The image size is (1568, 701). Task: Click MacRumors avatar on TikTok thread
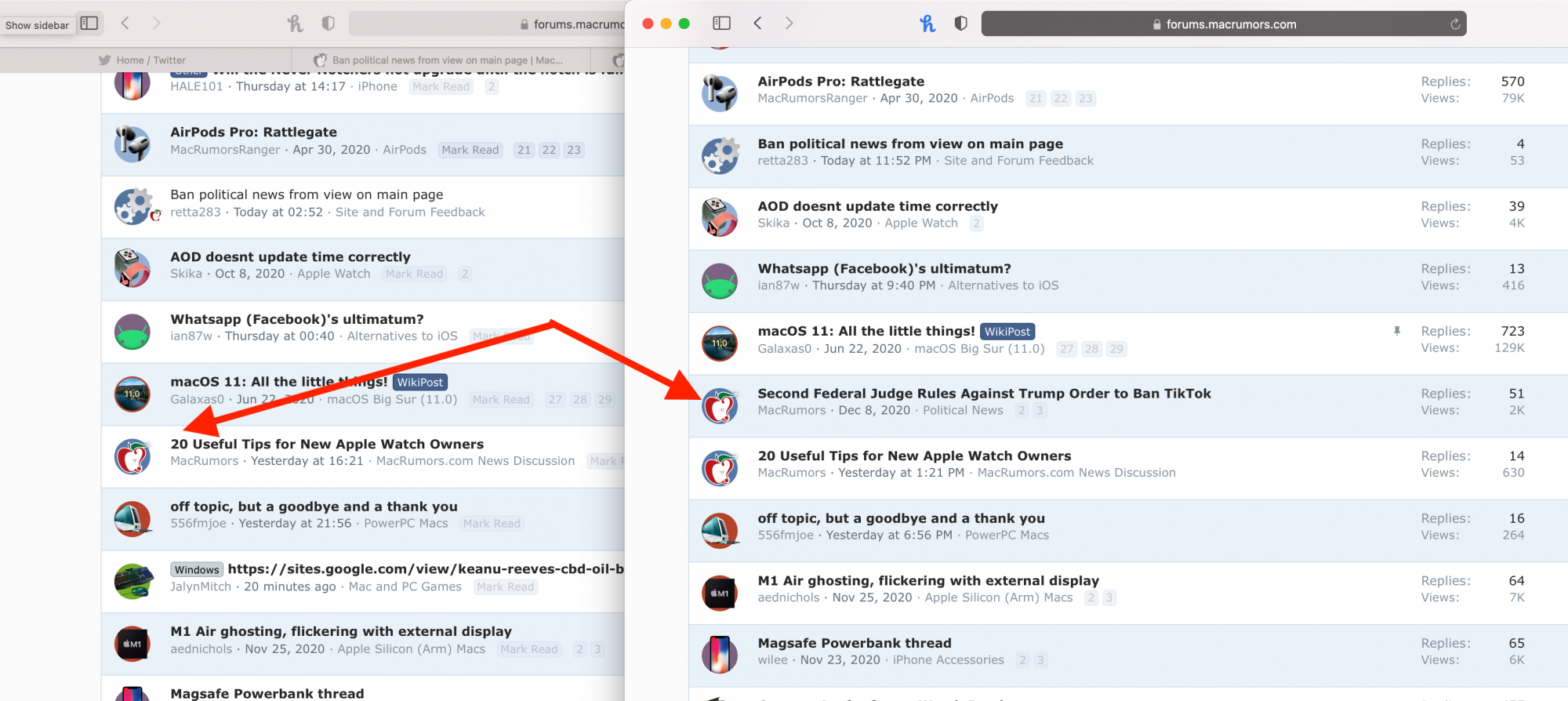pyautogui.click(x=720, y=406)
